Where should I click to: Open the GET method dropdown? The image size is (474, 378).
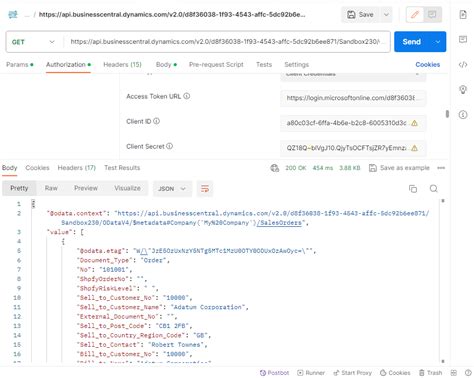click(33, 42)
